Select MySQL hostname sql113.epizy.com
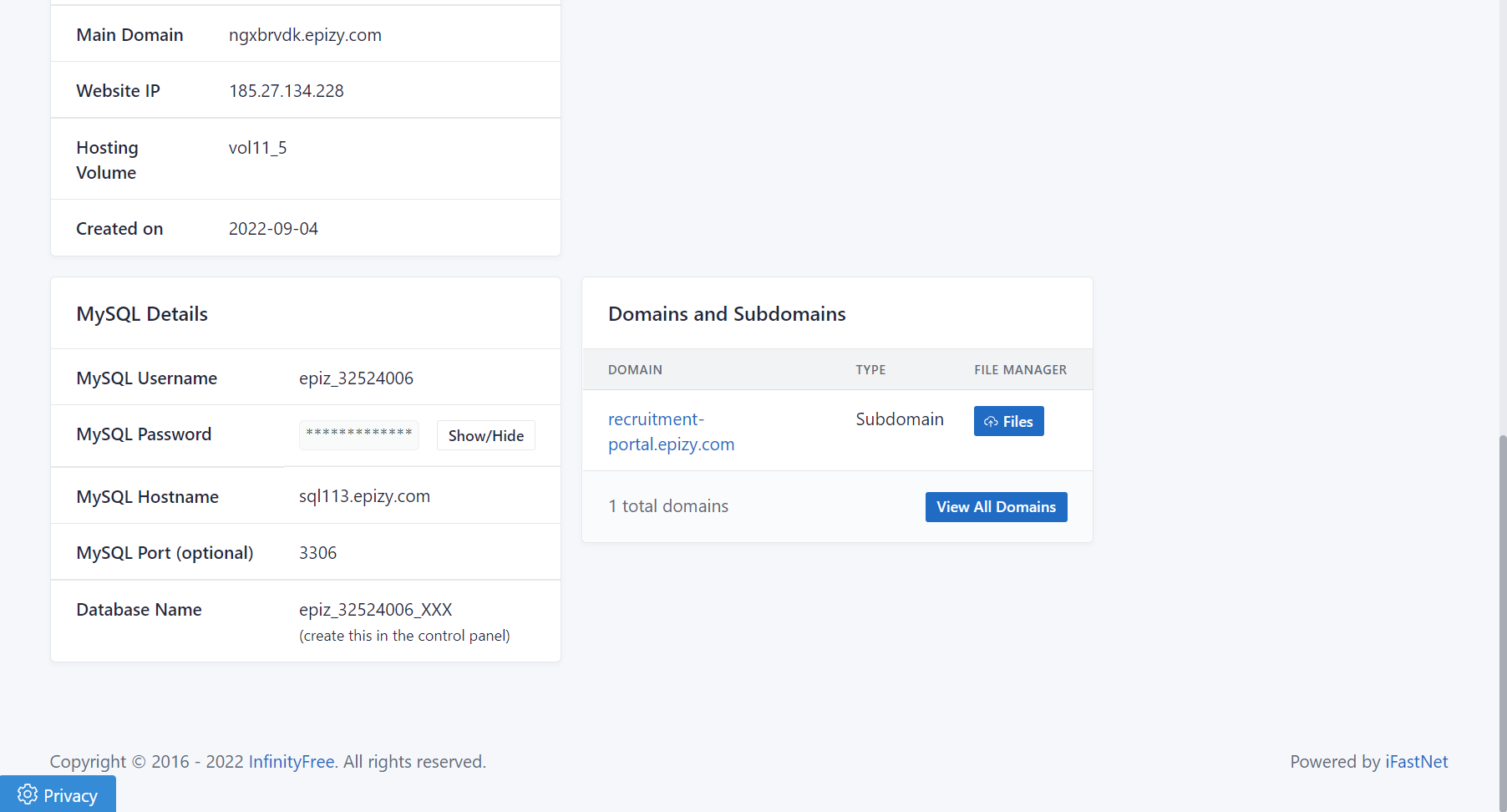The width and height of the screenshot is (1507, 812). click(364, 496)
